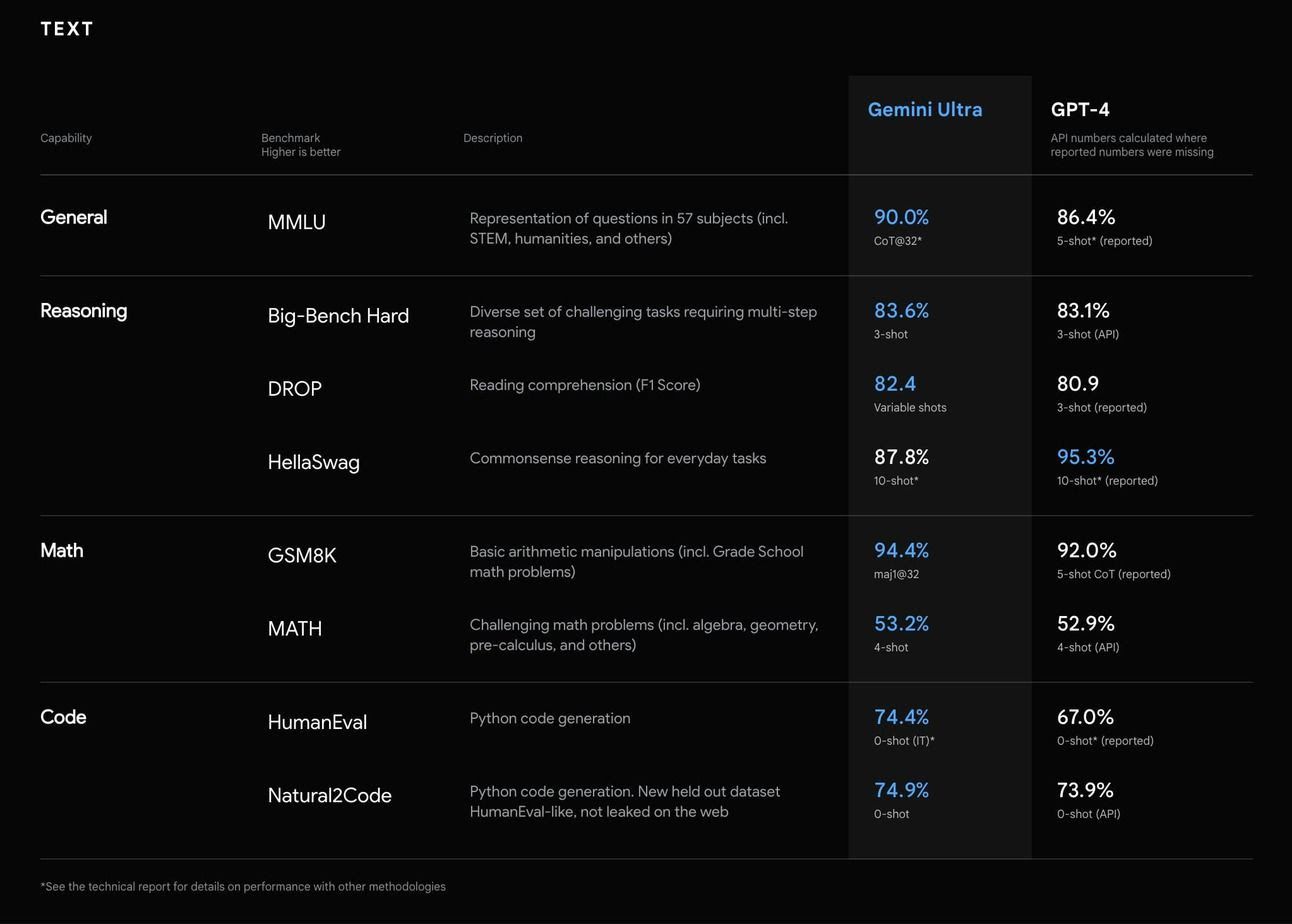
Task: Click GPT-4's 67.0% HumanEval score
Action: point(1085,717)
